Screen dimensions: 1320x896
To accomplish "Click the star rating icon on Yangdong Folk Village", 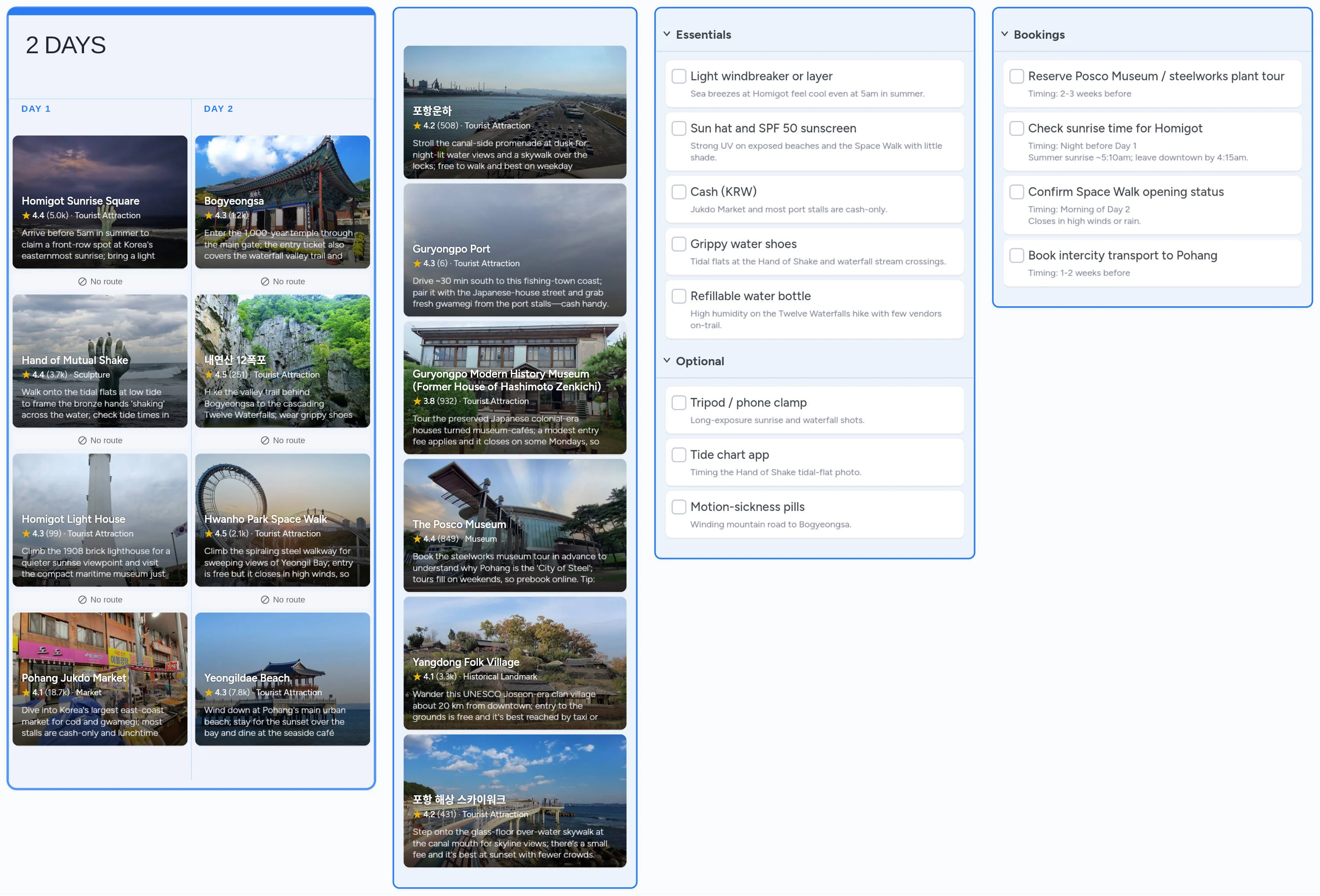I will pos(417,676).
